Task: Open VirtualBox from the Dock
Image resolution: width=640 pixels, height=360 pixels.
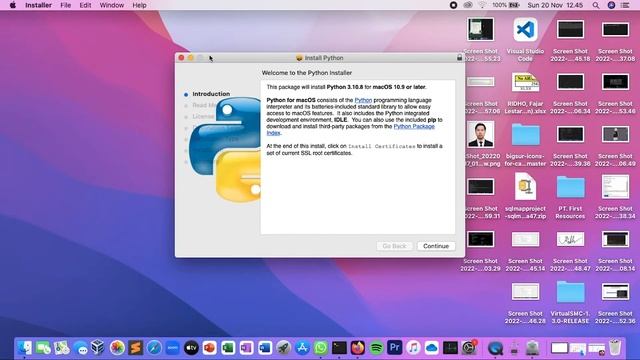Action: [98, 348]
